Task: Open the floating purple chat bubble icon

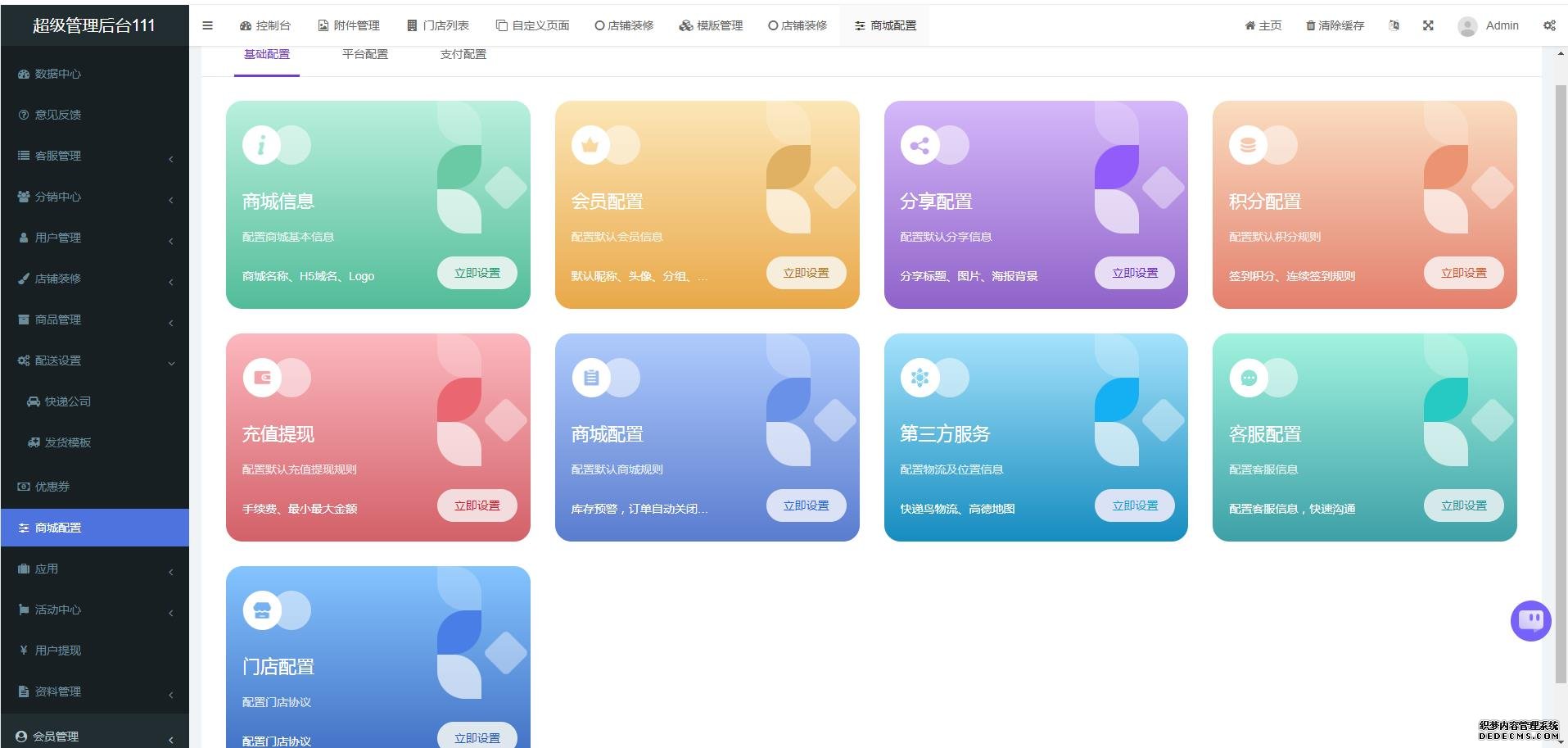Action: point(1530,621)
